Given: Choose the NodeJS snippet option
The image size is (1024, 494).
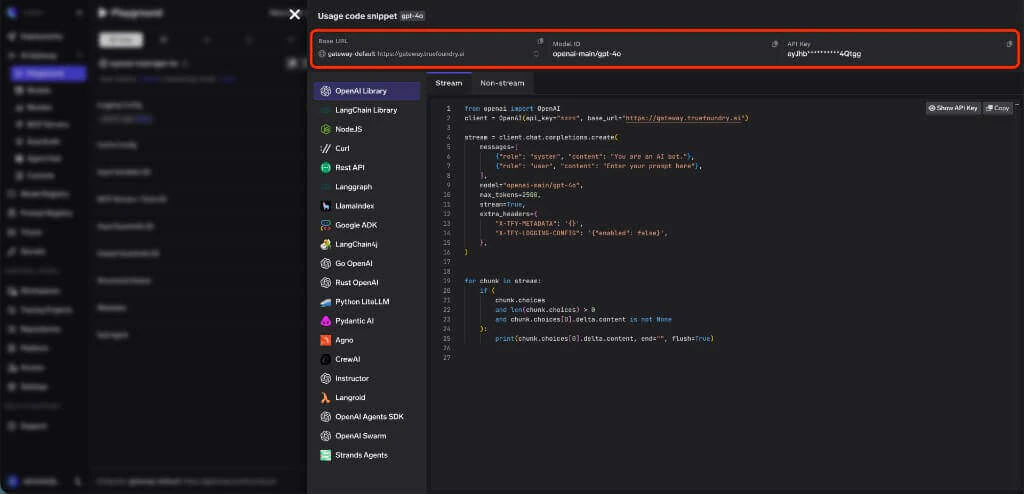Looking at the screenshot, I should [x=367, y=129].
